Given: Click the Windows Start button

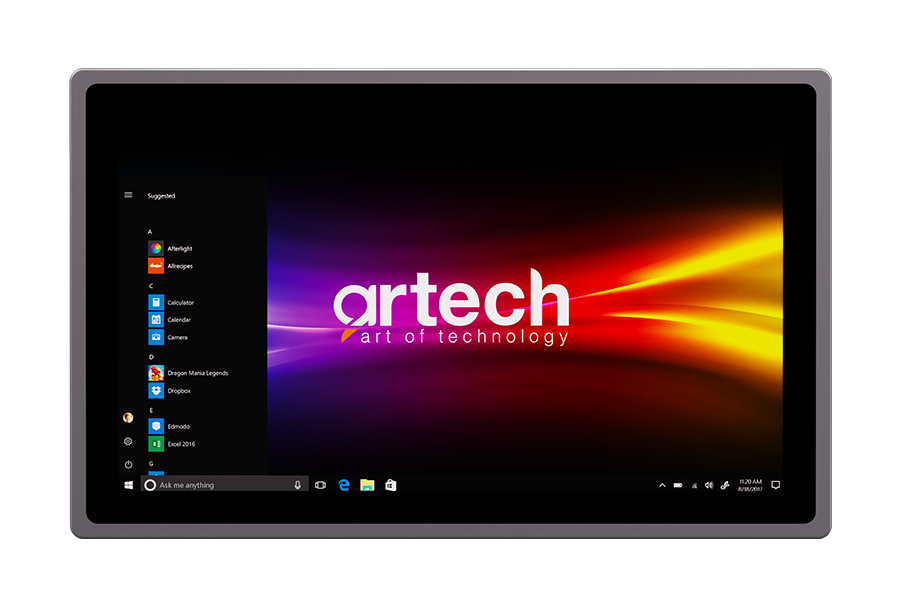Looking at the screenshot, I should tap(129, 485).
